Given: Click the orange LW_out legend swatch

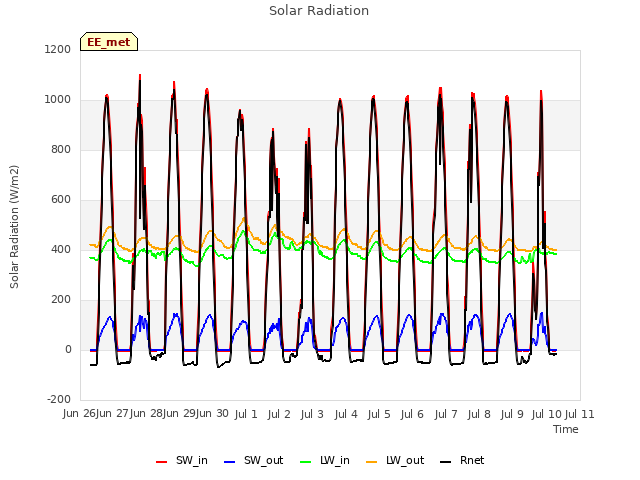Looking at the screenshot, I should pyautogui.click(x=372, y=462).
